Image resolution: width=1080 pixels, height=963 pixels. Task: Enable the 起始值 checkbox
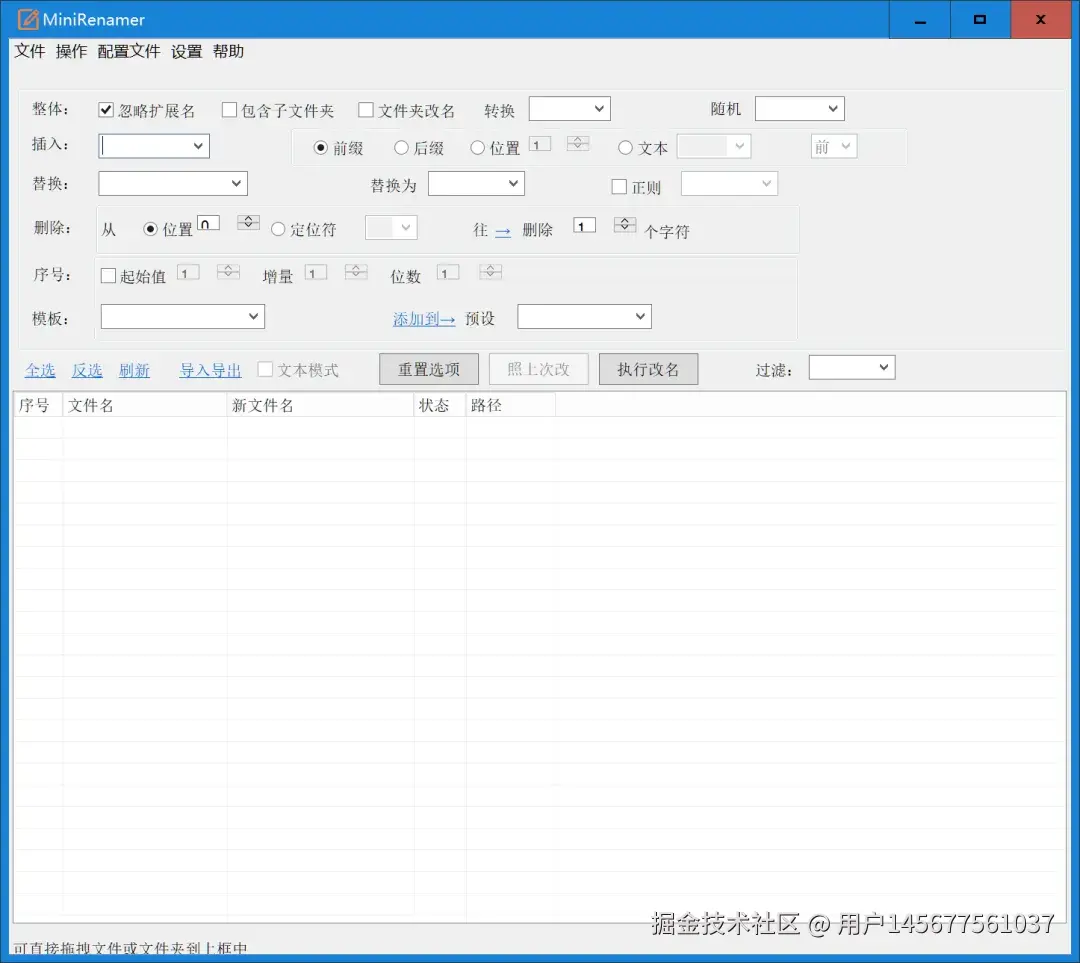point(108,276)
